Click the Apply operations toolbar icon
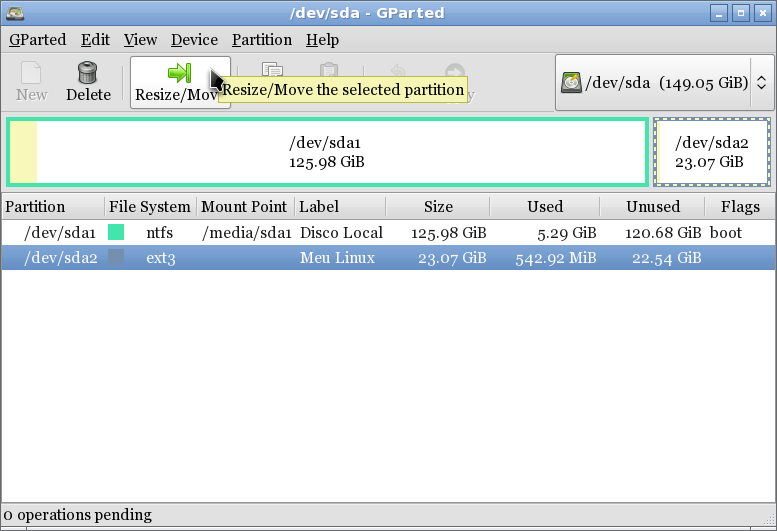Viewport: 777px width, 531px height. (x=455, y=70)
